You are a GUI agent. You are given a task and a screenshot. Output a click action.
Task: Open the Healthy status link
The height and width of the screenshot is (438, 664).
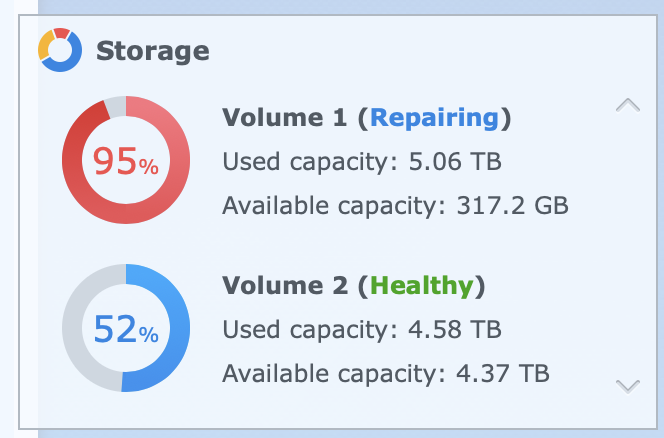422,286
